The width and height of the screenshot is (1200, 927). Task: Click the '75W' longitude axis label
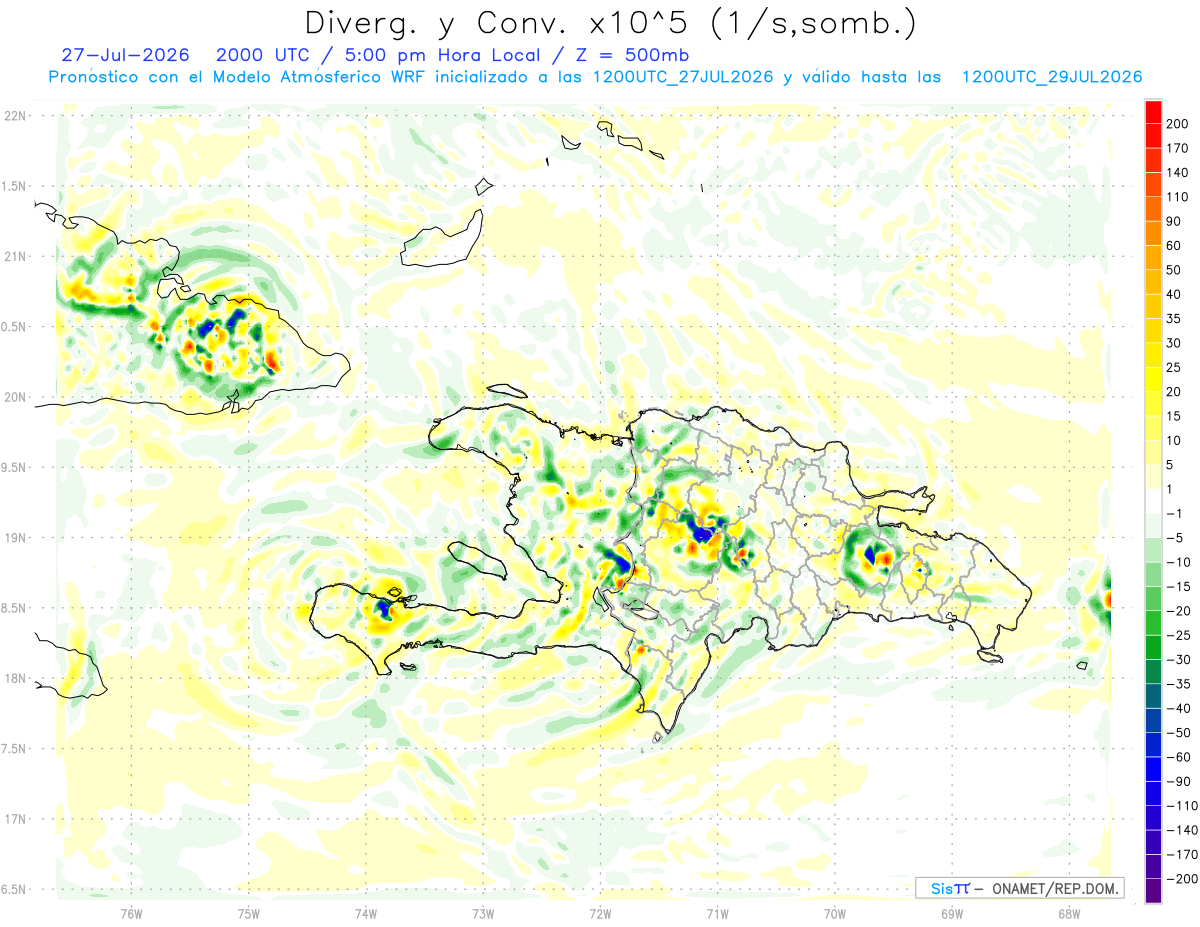[x=249, y=913]
